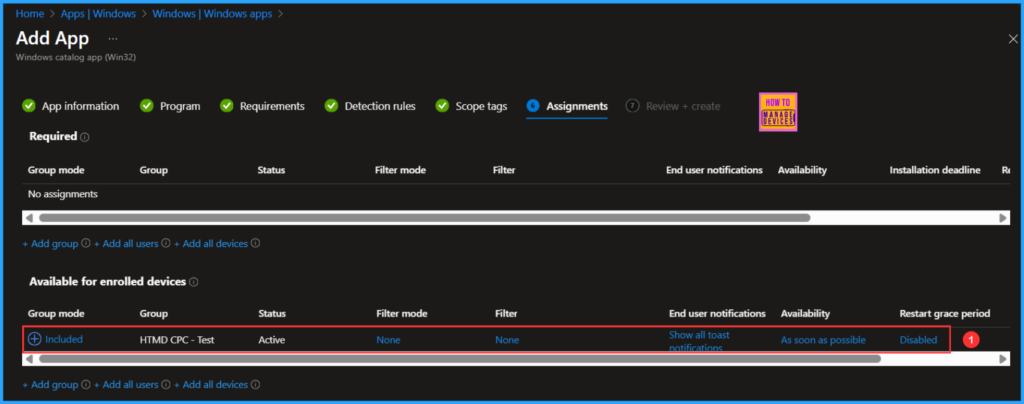Click Installation deadline column header in Required
The height and width of the screenshot is (404, 1024).
pos(935,170)
